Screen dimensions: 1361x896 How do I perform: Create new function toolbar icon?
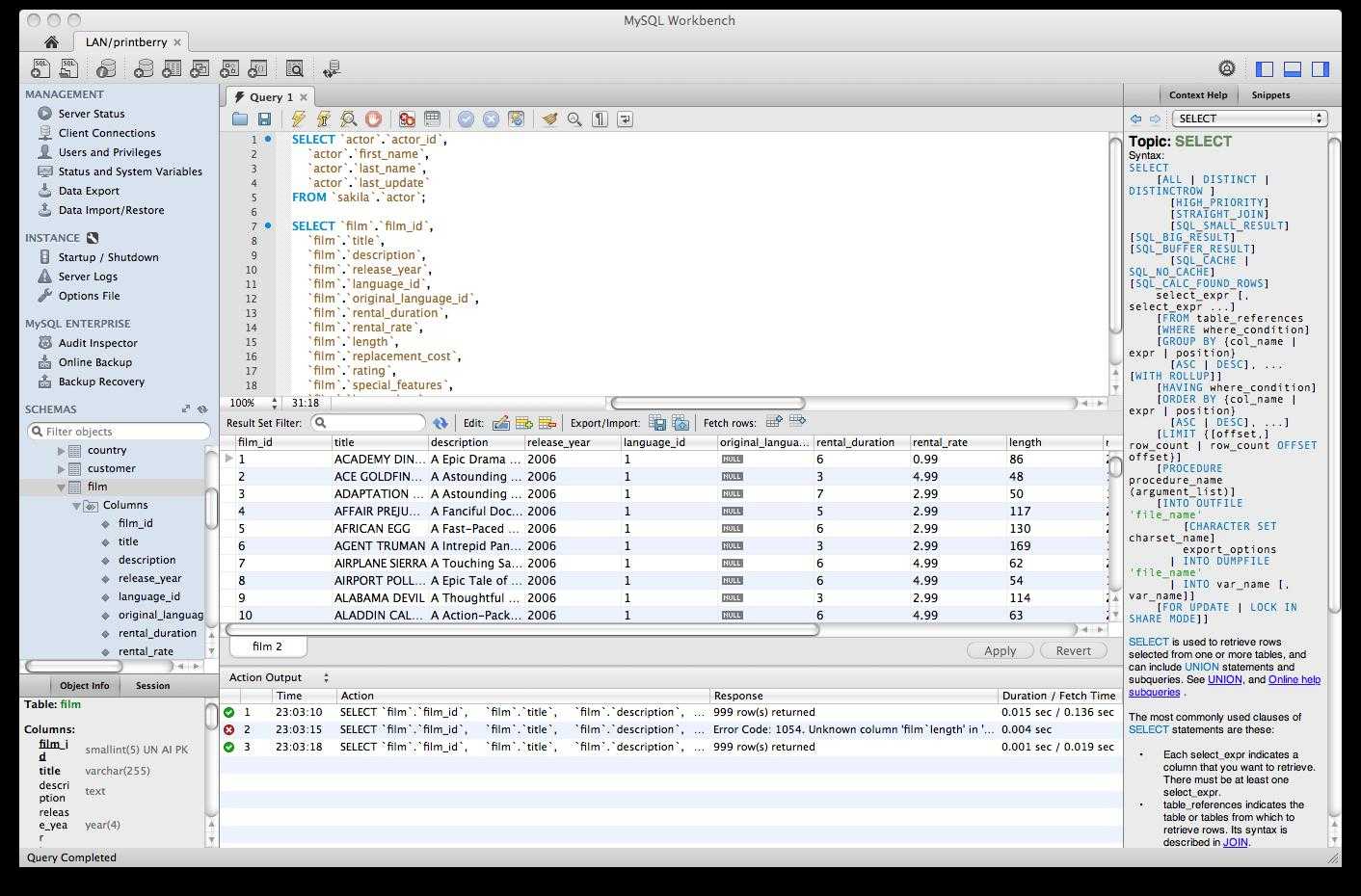257,68
